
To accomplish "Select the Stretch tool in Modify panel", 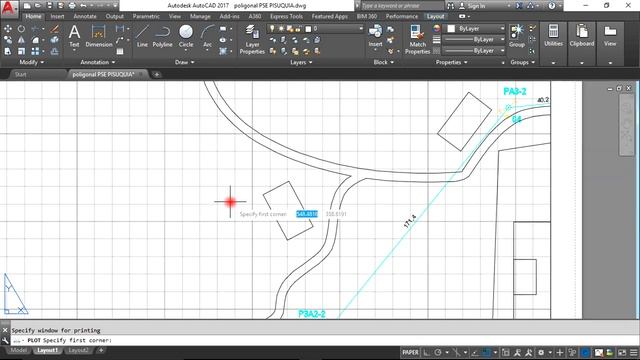I will click(x=8, y=51).
